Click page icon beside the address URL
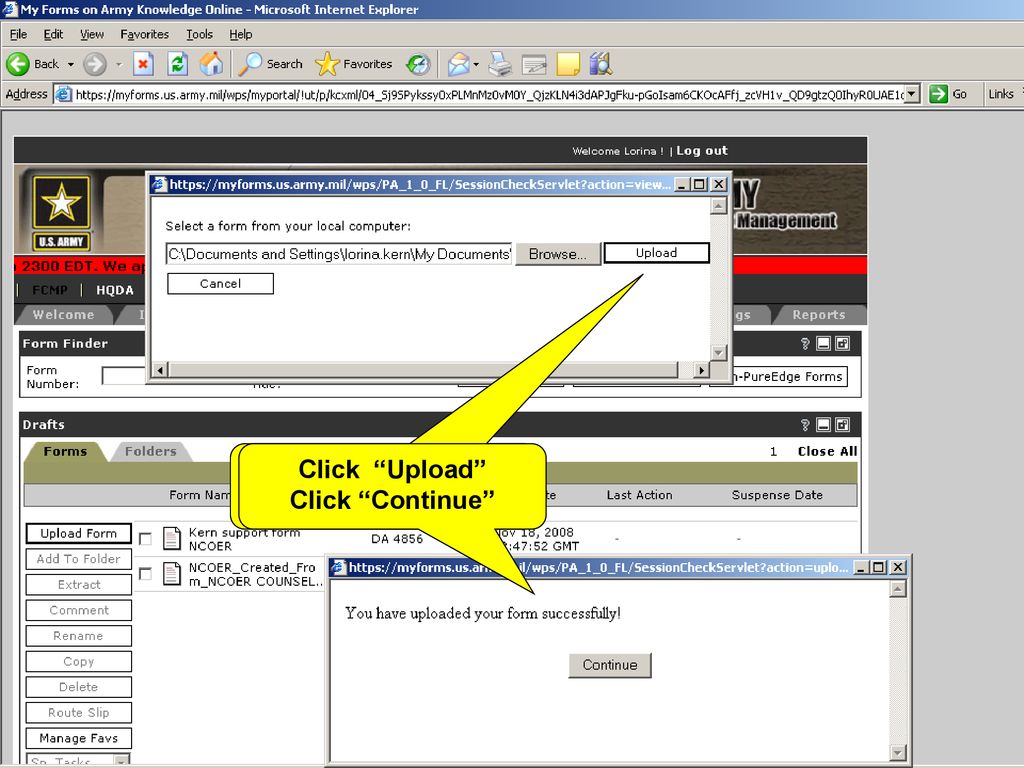This screenshot has width=1024, height=768. [63, 94]
